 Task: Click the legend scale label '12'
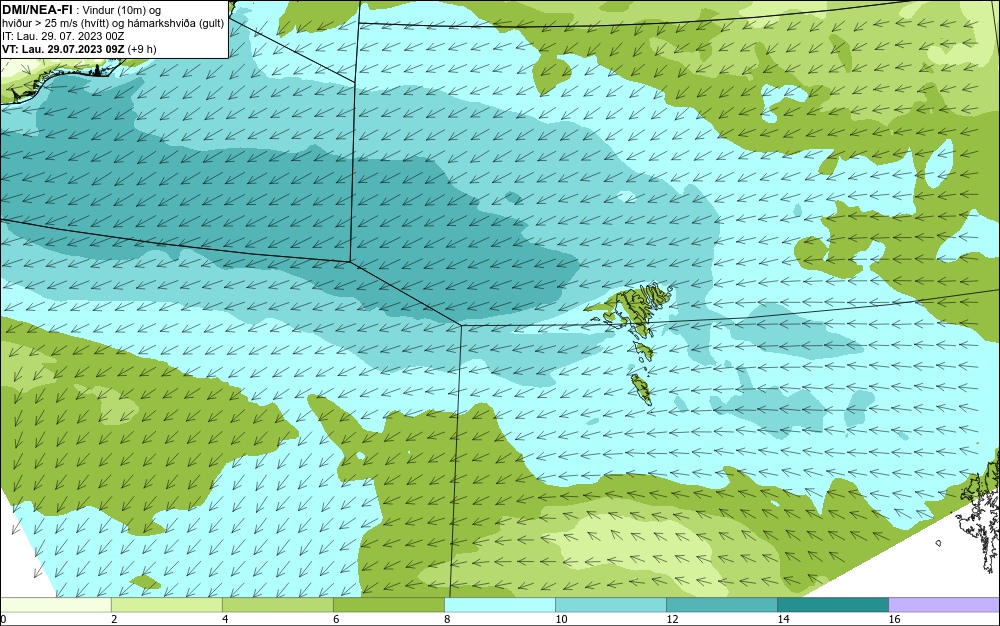pyautogui.click(x=672, y=619)
